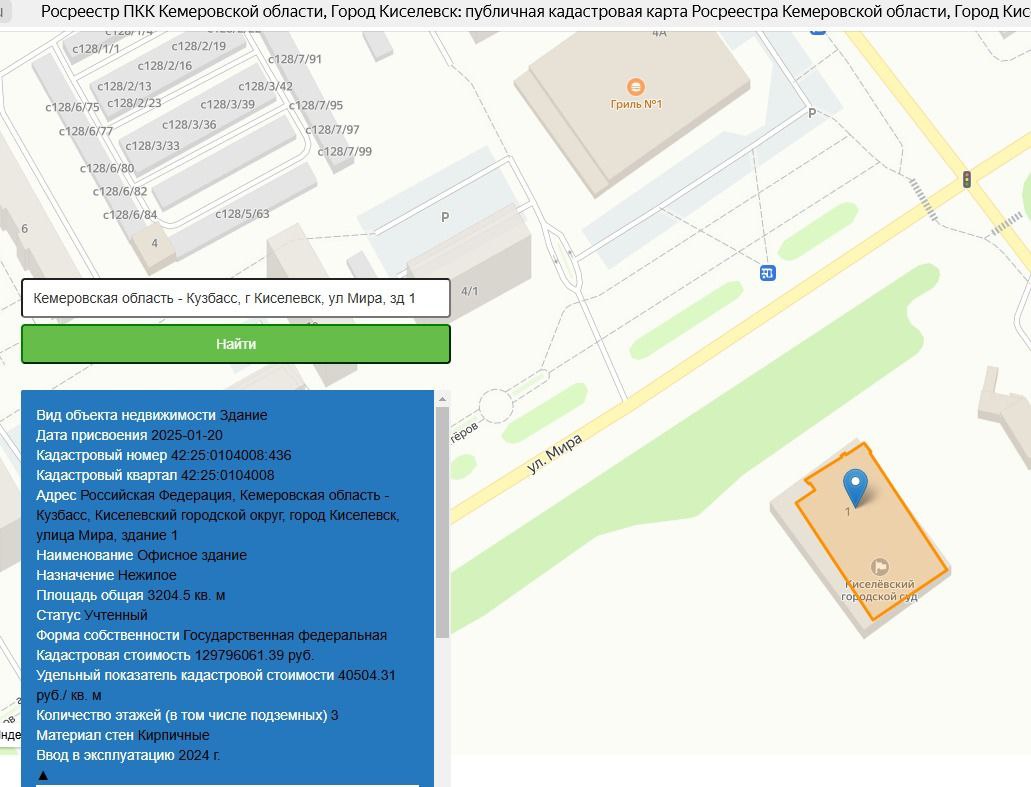Click garage label с128/1/1

(96, 49)
